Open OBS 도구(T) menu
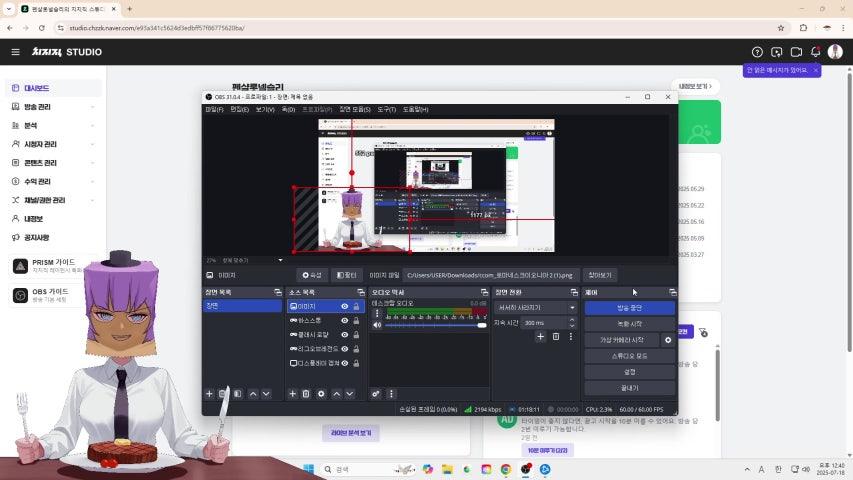The width and height of the screenshot is (853, 480). tap(387, 109)
